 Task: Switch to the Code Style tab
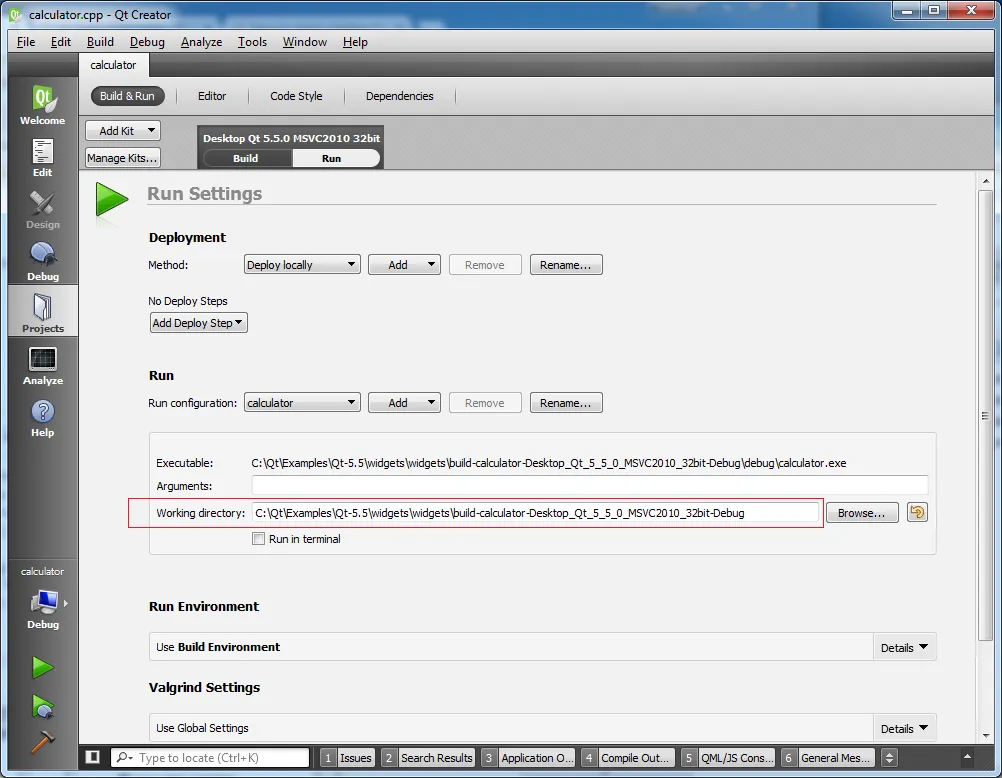296,96
